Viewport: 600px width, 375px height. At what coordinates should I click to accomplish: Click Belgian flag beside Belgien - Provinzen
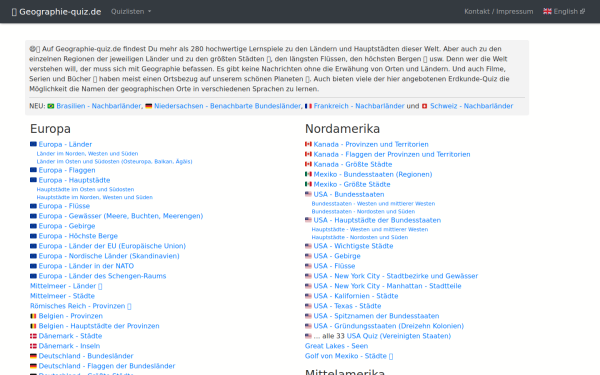tap(33, 316)
